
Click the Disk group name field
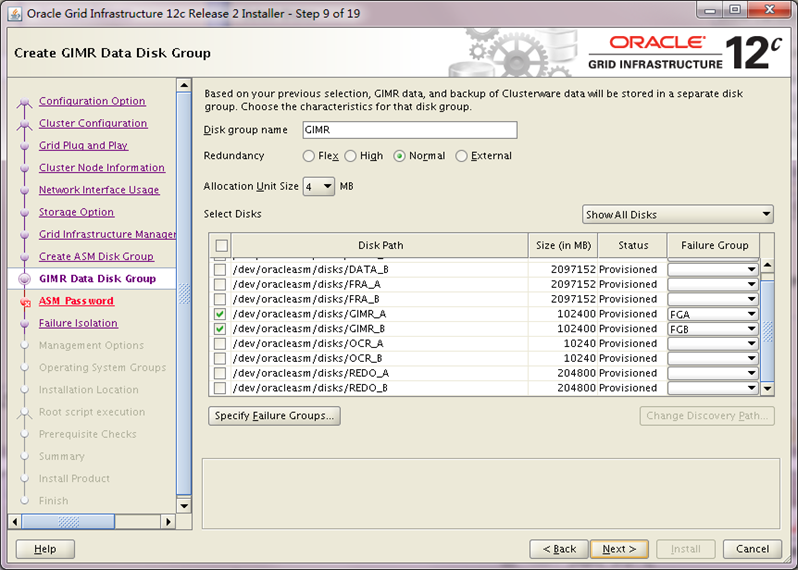(x=407, y=130)
